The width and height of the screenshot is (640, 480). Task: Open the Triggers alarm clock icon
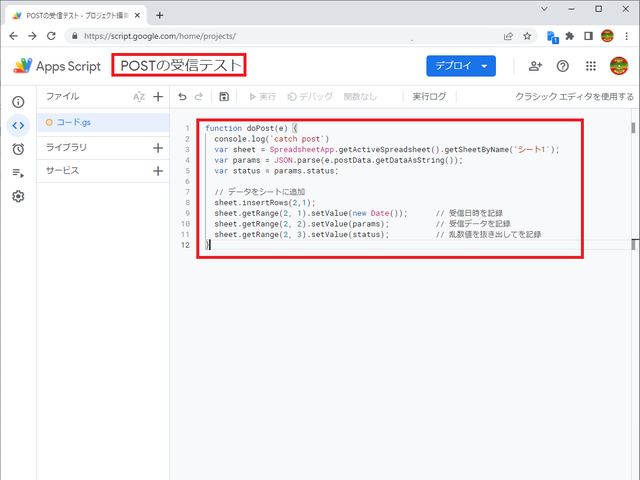18,149
